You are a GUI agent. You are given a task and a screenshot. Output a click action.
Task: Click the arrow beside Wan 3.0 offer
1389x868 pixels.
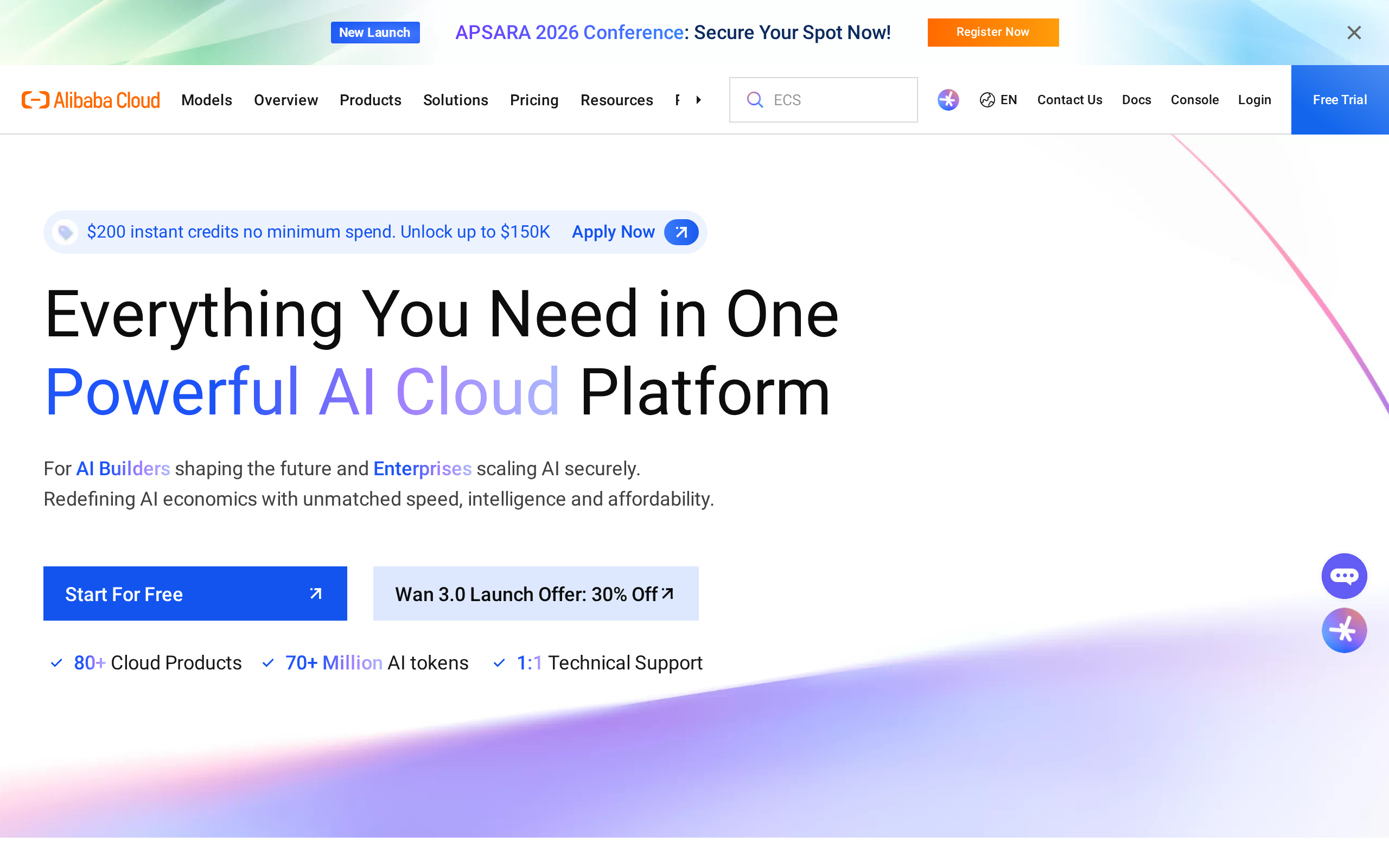[667, 593]
